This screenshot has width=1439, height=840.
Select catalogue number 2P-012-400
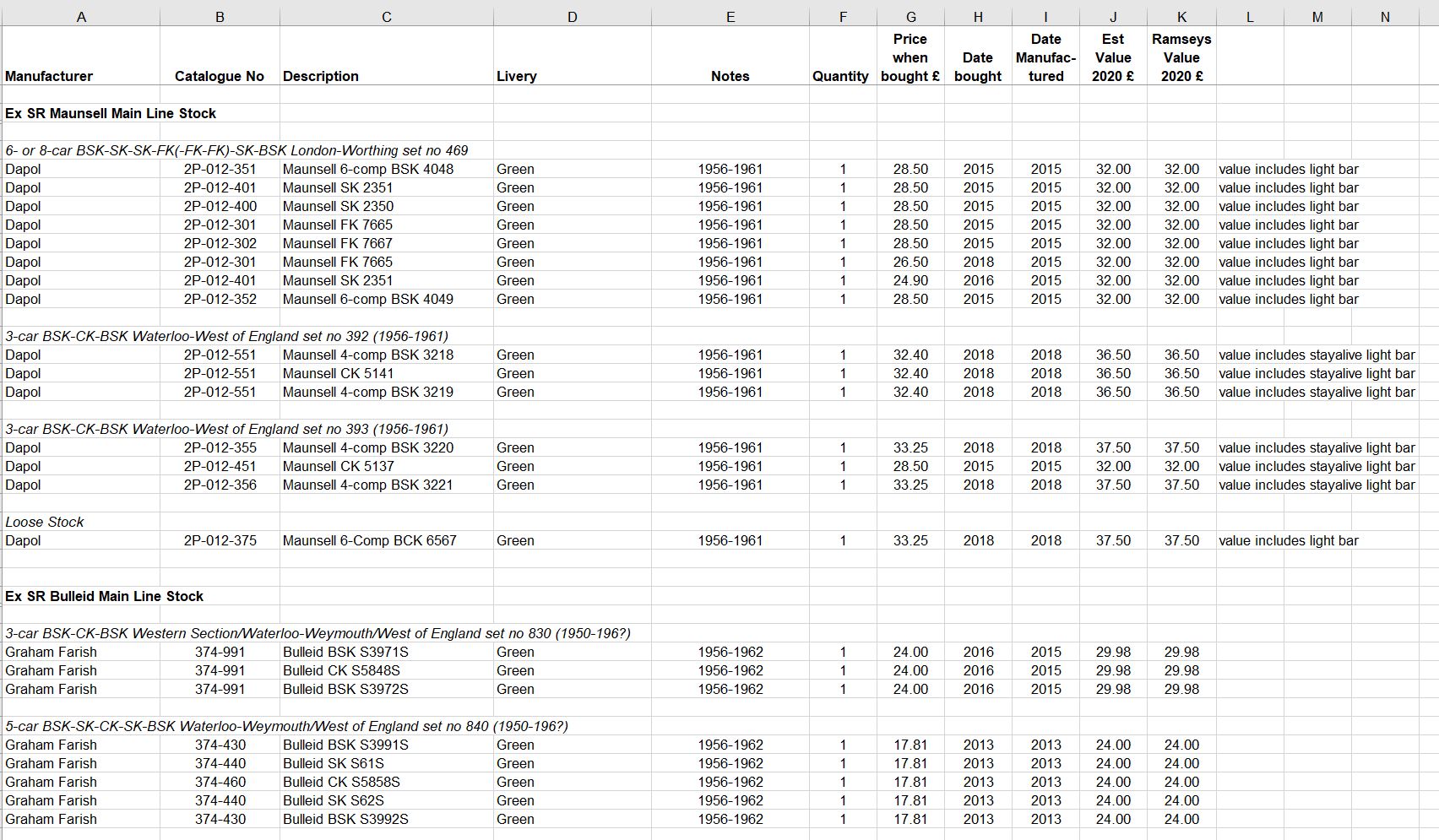tap(220, 206)
